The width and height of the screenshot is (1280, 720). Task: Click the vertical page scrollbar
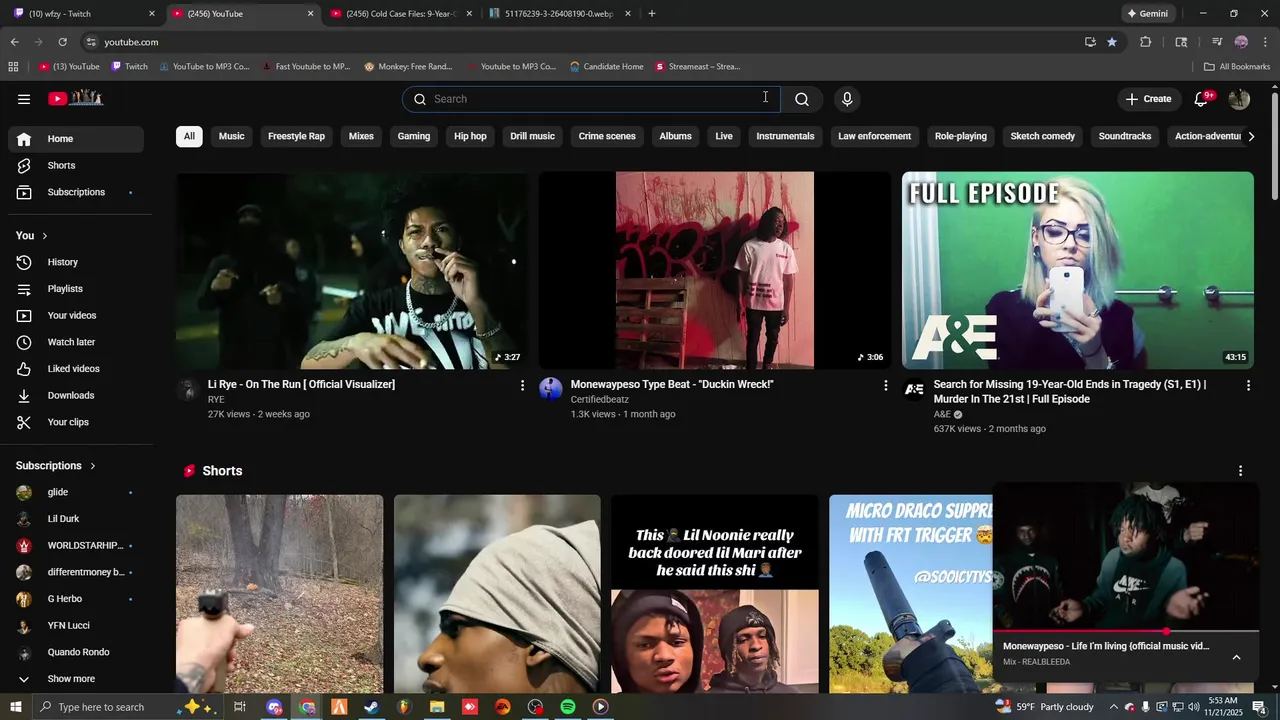[x=1274, y=145]
